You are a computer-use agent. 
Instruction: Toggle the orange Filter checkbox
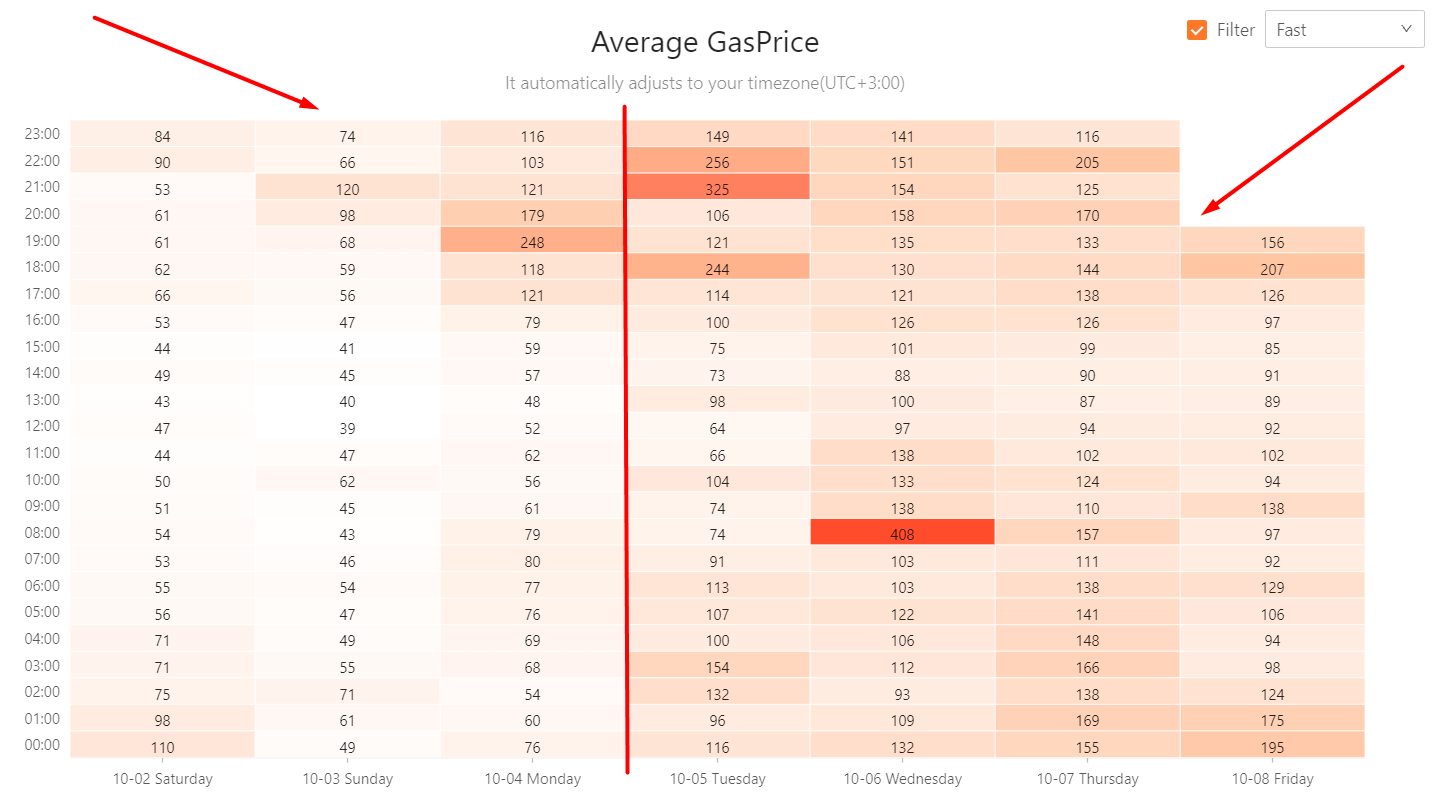pyautogui.click(x=1197, y=30)
